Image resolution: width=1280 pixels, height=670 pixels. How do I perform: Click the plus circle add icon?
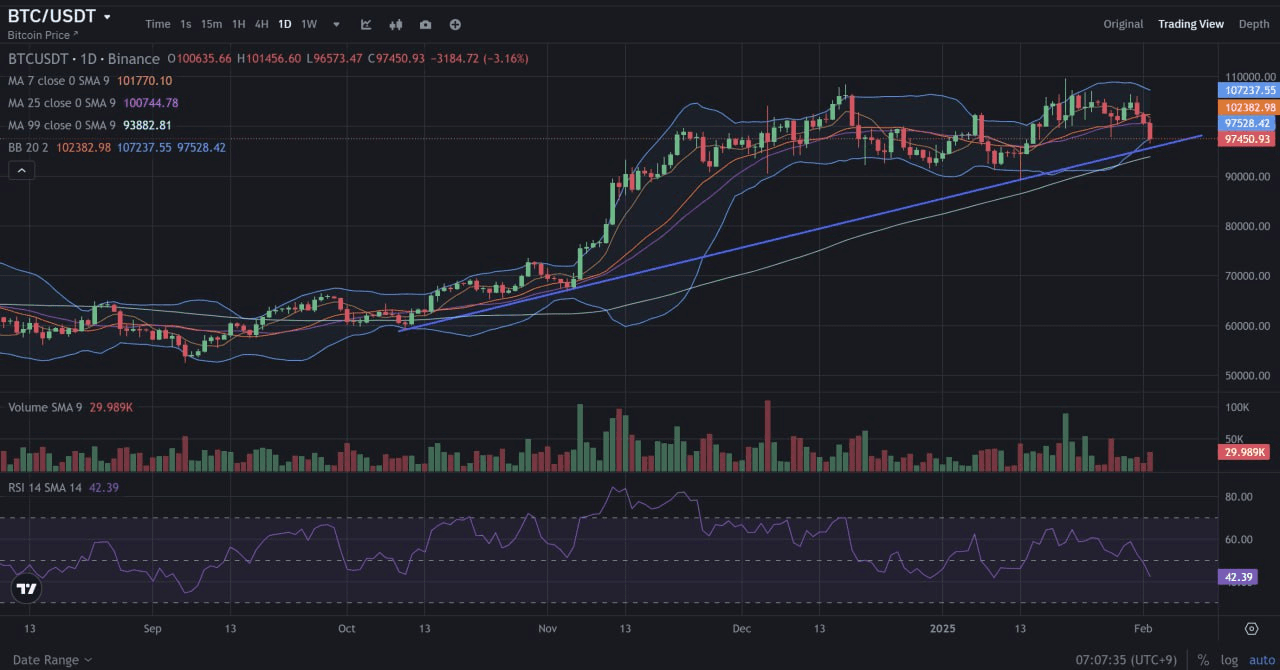click(455, 24)
